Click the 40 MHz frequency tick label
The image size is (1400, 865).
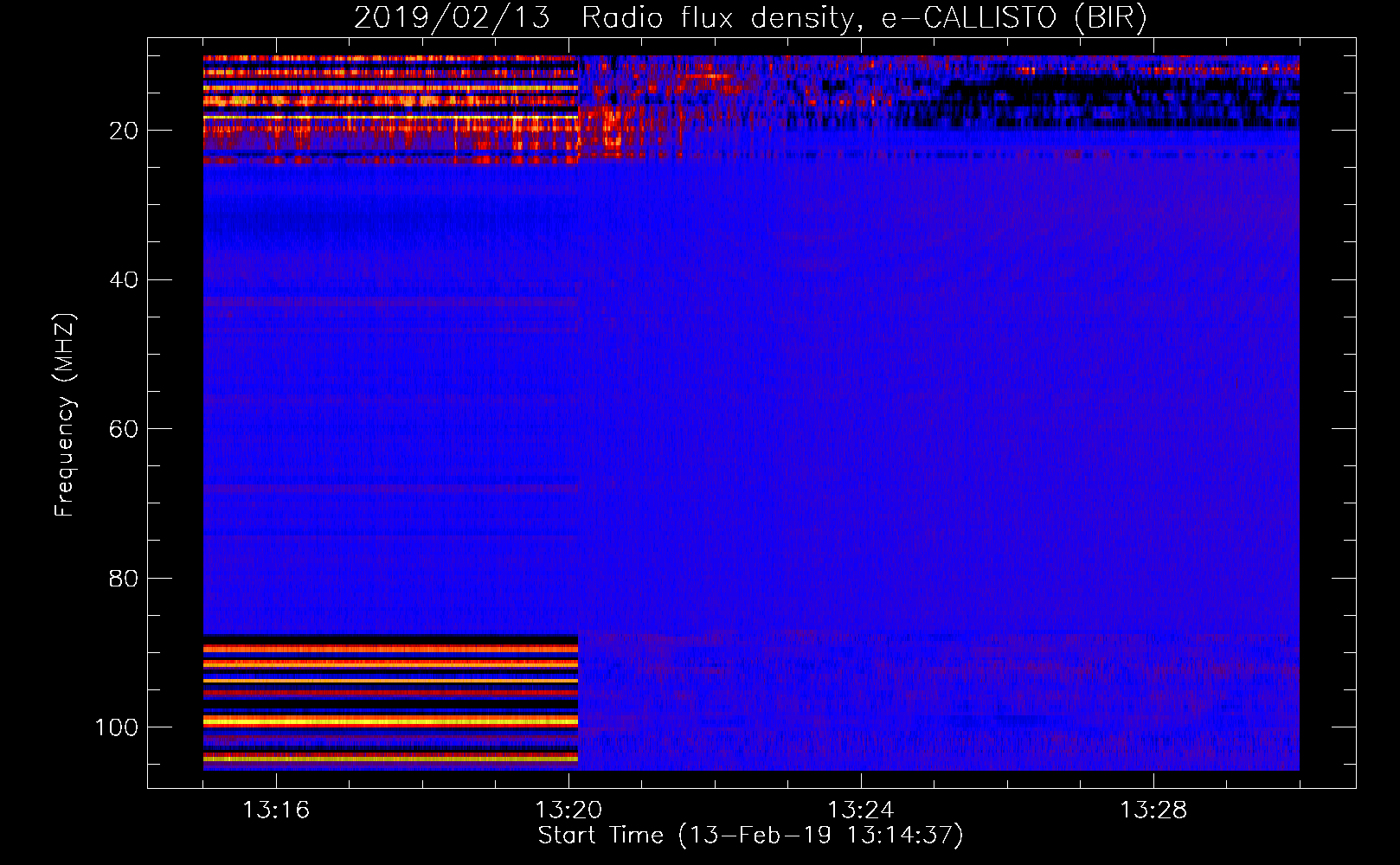124,279
